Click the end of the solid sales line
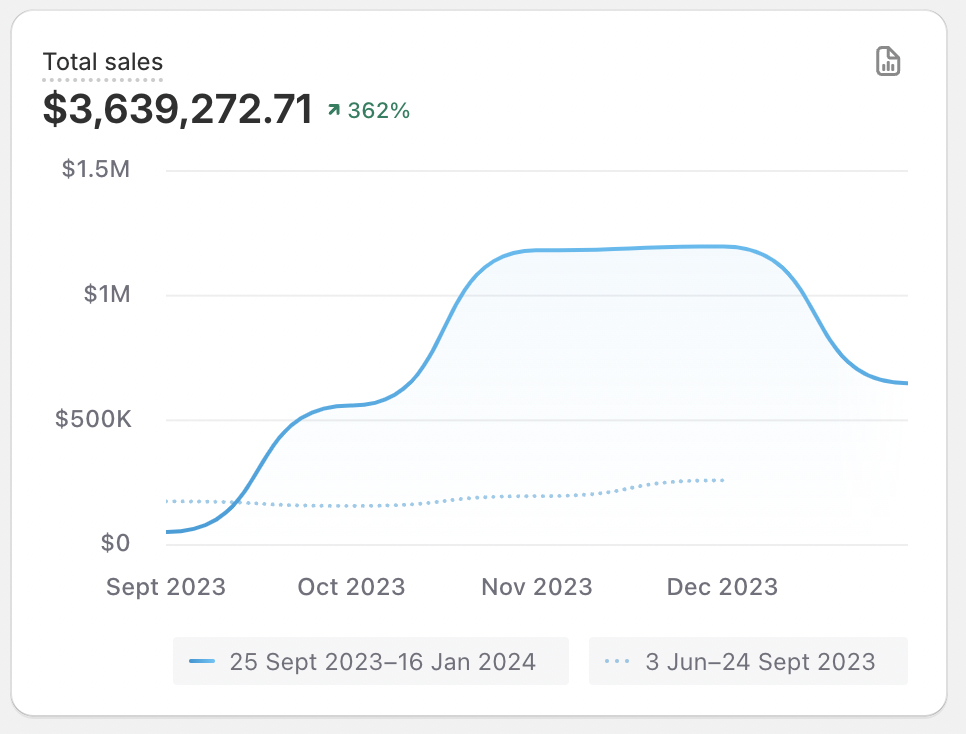The image size is (966, 734). (x=905, y=383)
